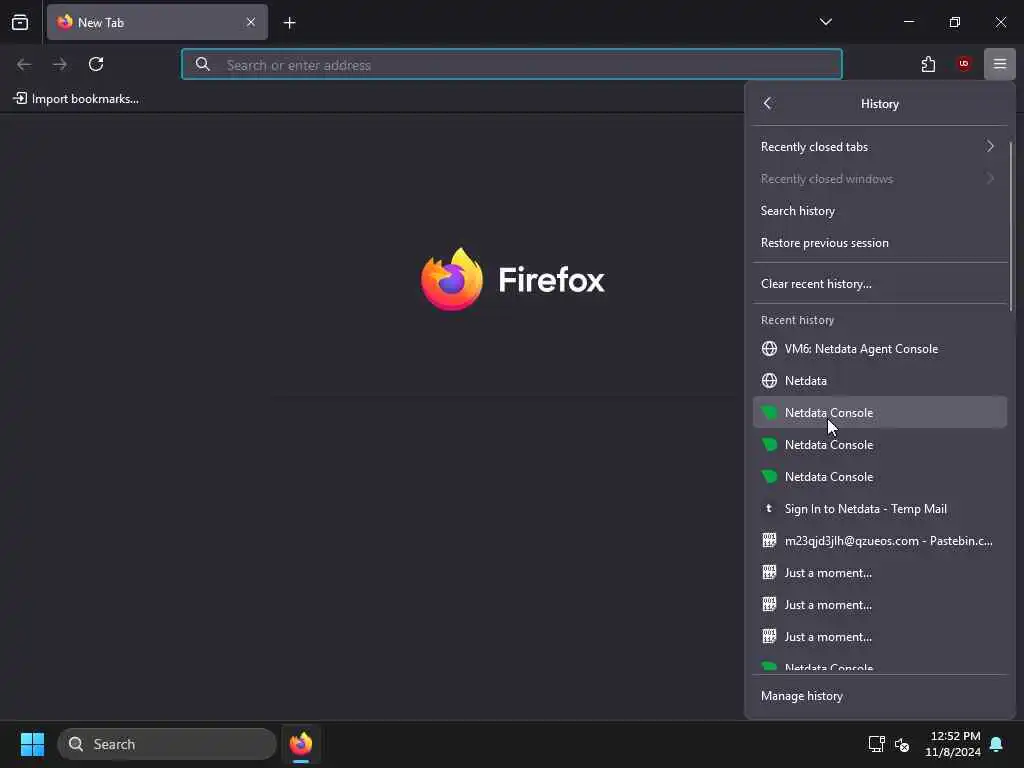Open the Extensions puzzle icon
This screenshot has width=1024, height=768.
coord(928,64)
